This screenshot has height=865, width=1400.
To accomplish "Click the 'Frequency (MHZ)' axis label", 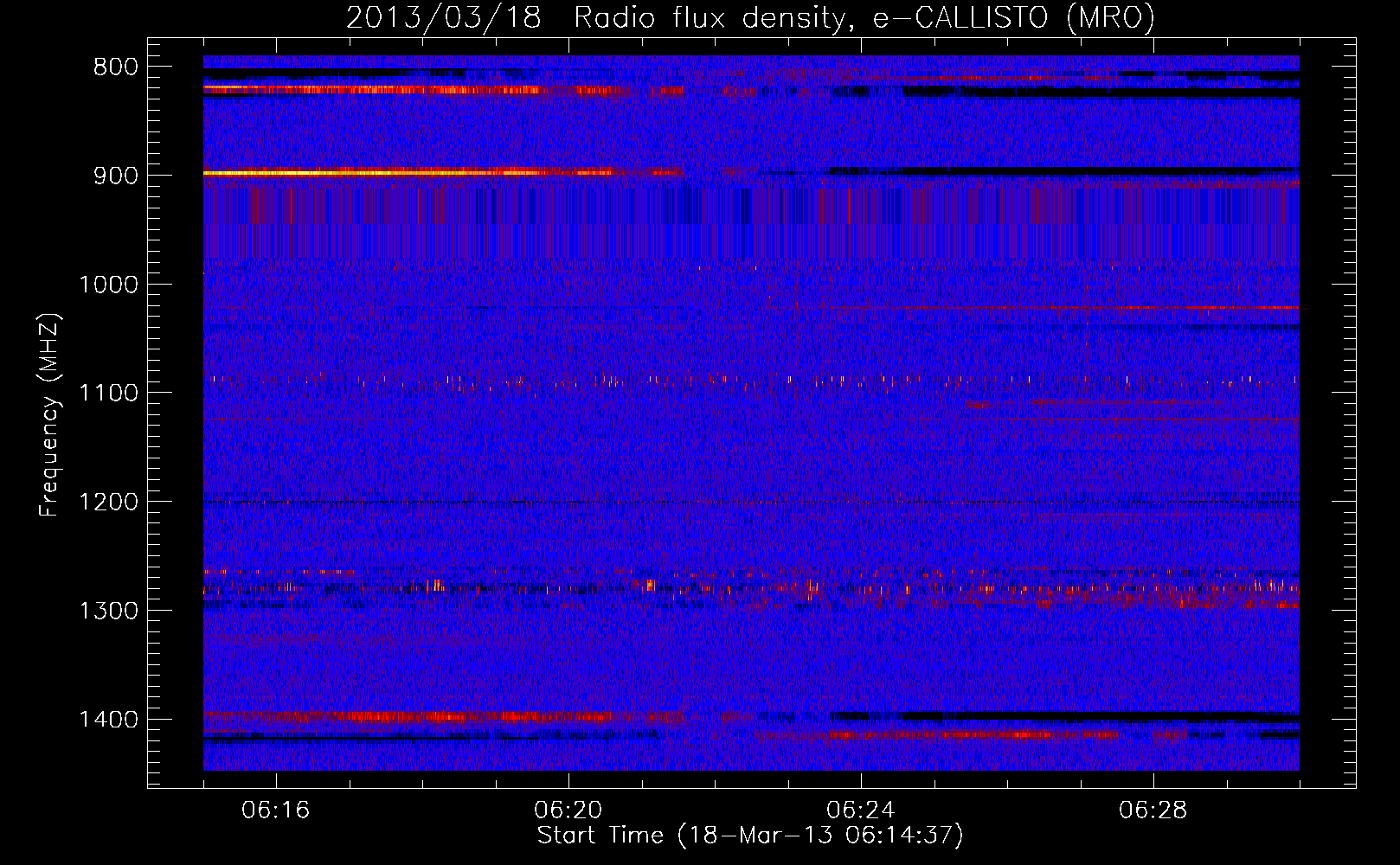I will coord(49,415).
